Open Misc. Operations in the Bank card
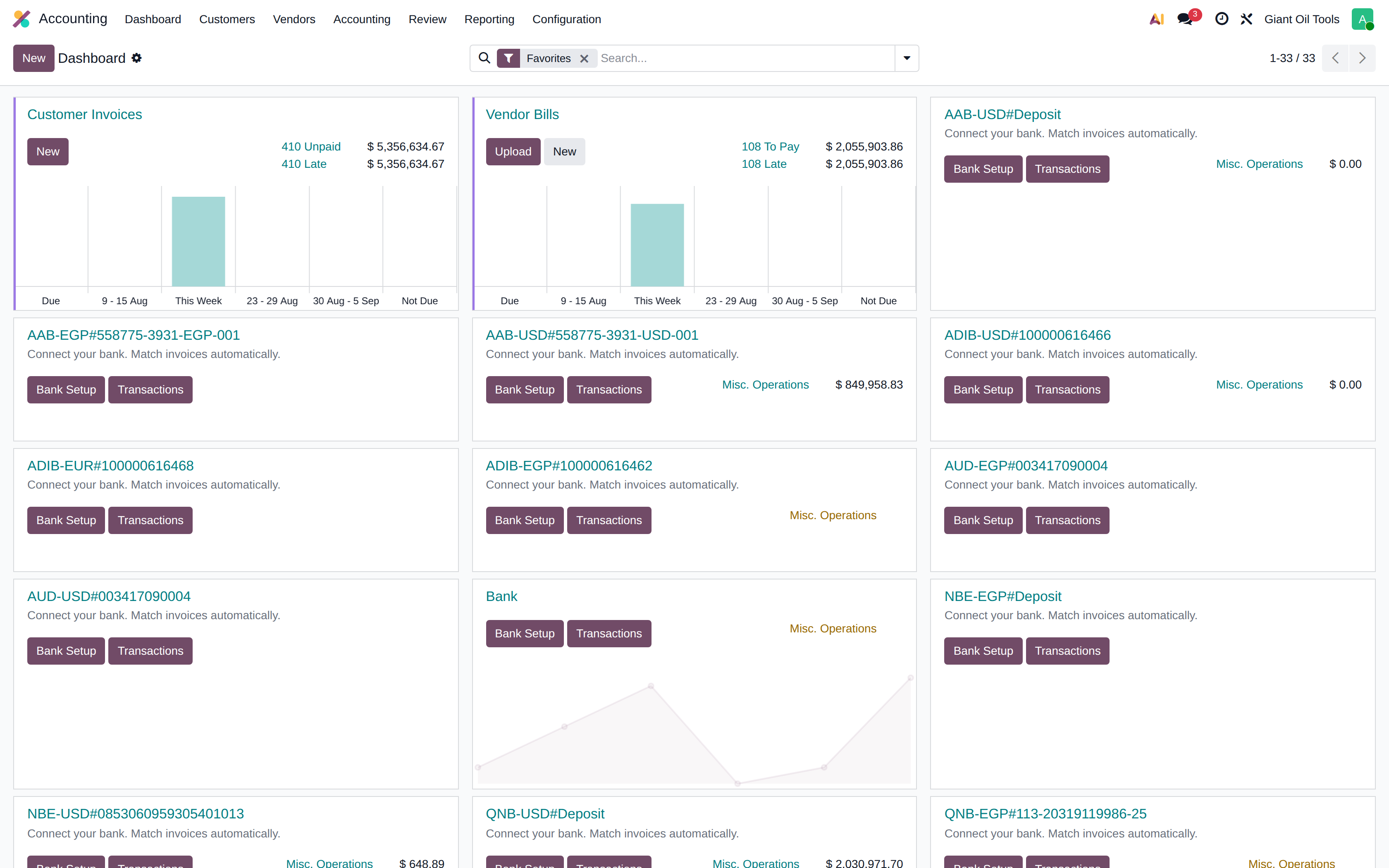Image resolution: width=1389 pixels, height=868 pixels. point(833,629)
